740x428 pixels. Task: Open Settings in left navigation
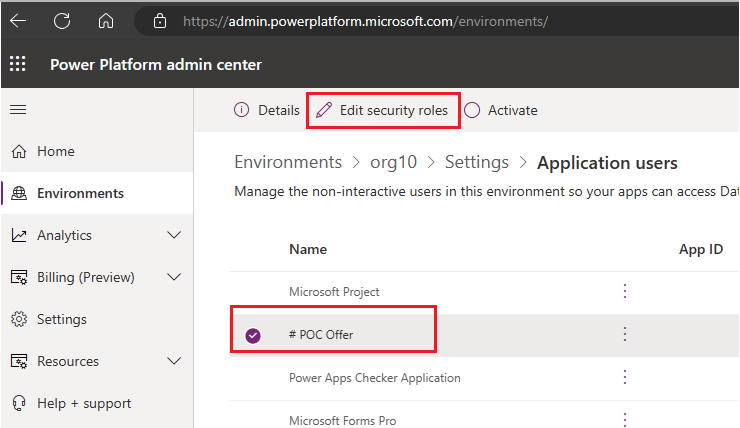61,319
